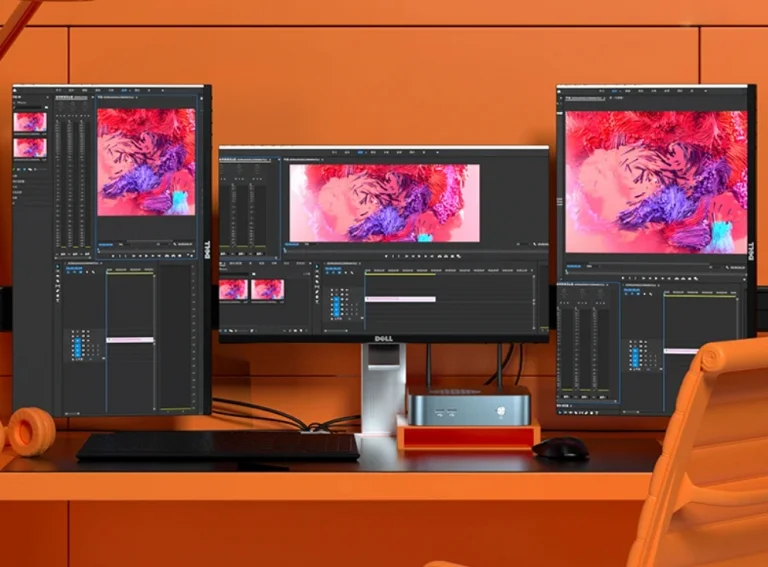Click first project thumbnail on center monitor
This screenshot has height=567, width=768.
click(x=234, y=289)
